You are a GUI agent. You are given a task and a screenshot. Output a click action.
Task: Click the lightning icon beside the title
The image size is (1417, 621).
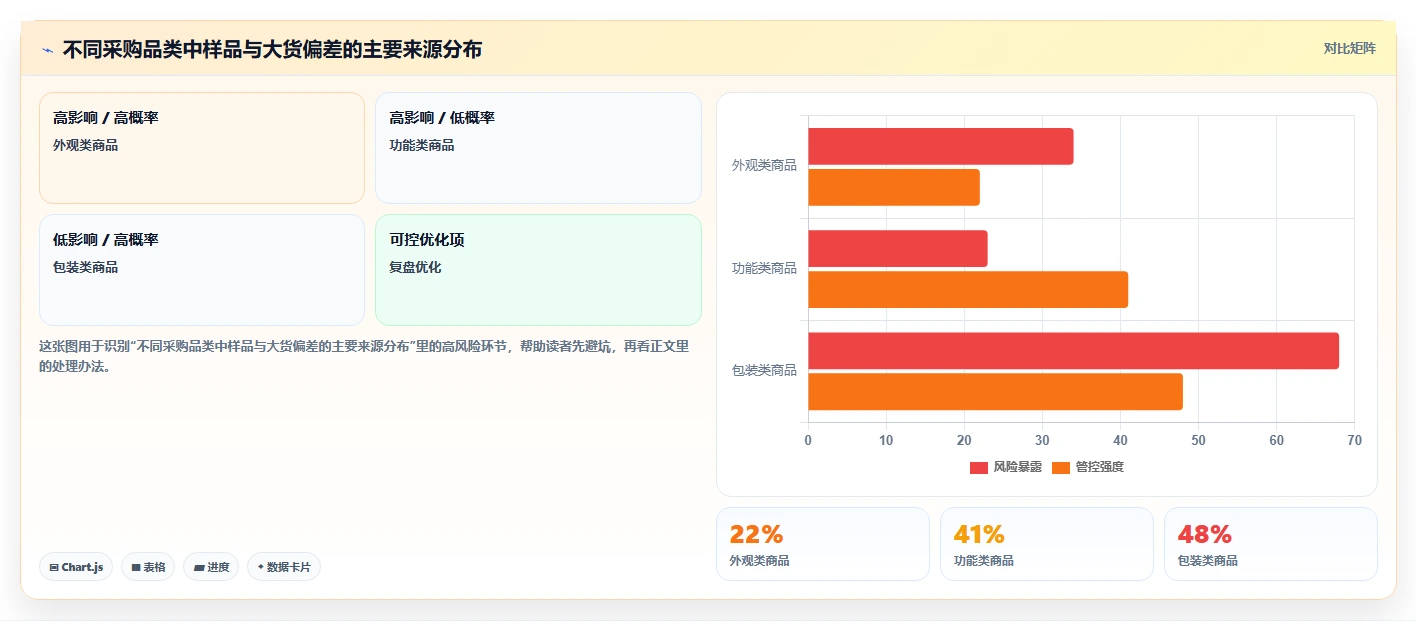pos(47,50)
